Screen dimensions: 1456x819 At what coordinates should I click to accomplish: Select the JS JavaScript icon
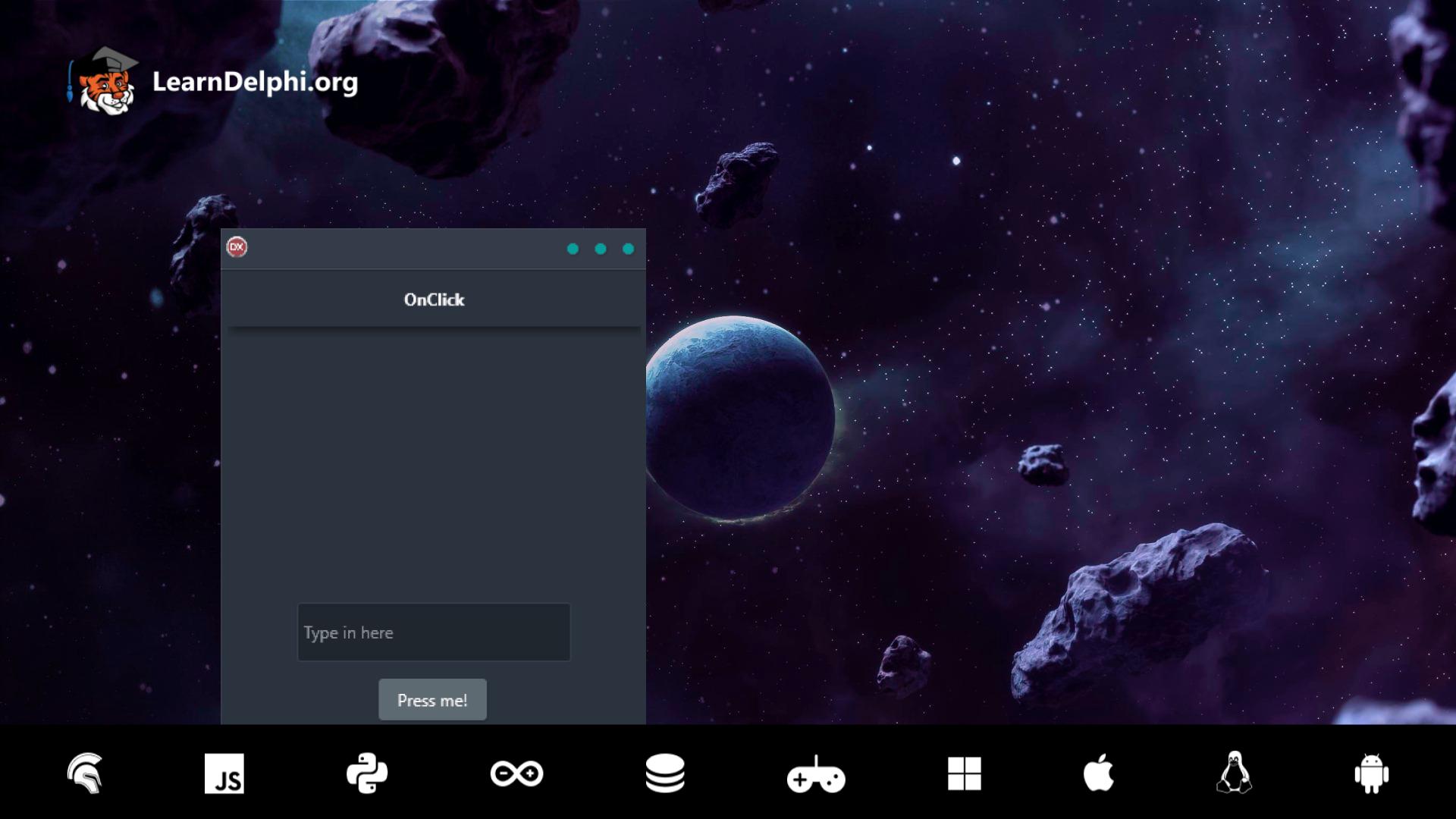pos(224,773)
